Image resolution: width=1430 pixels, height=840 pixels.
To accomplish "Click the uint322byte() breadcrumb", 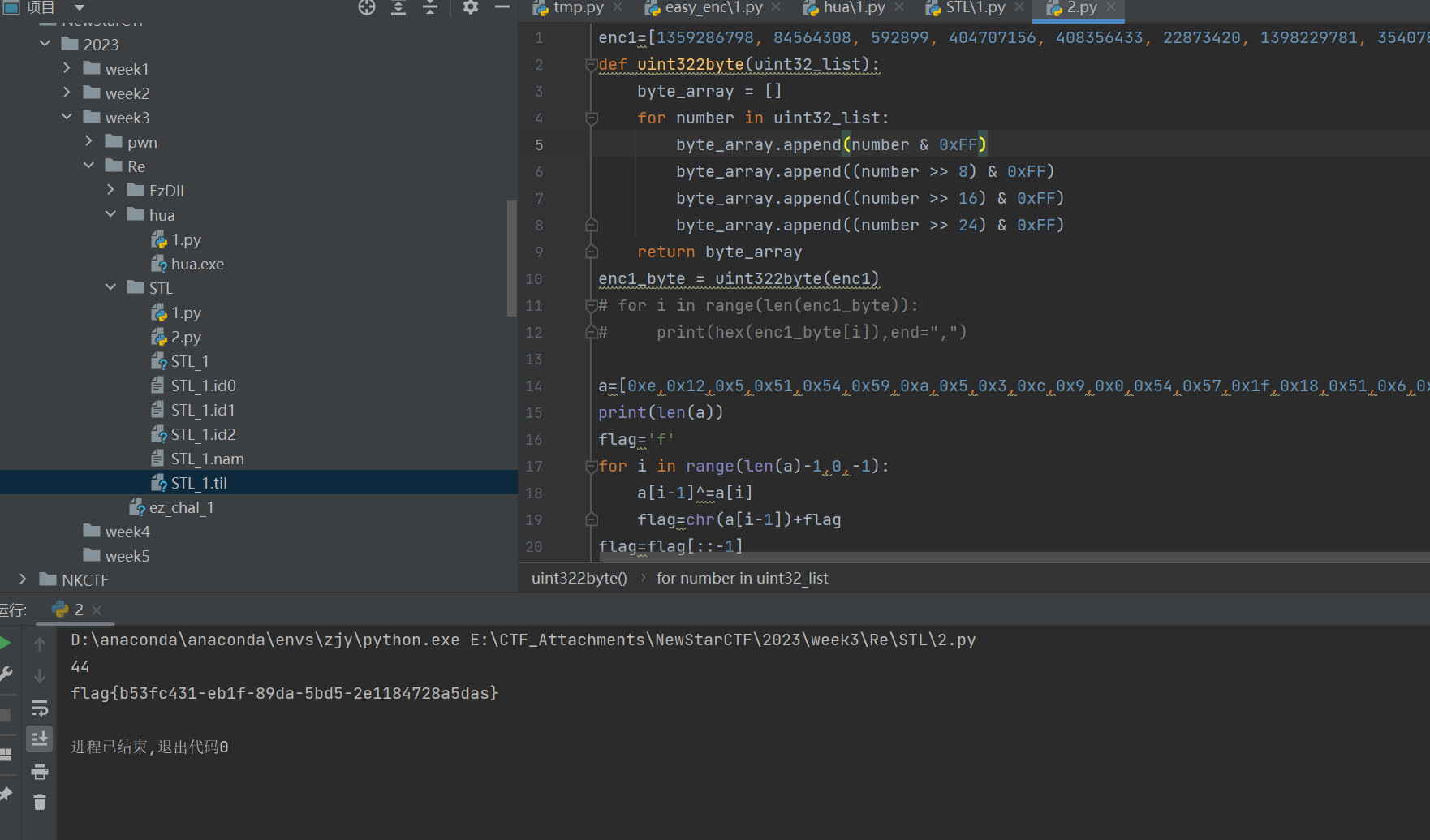I will pyautogui.click(x=579, y=578).
